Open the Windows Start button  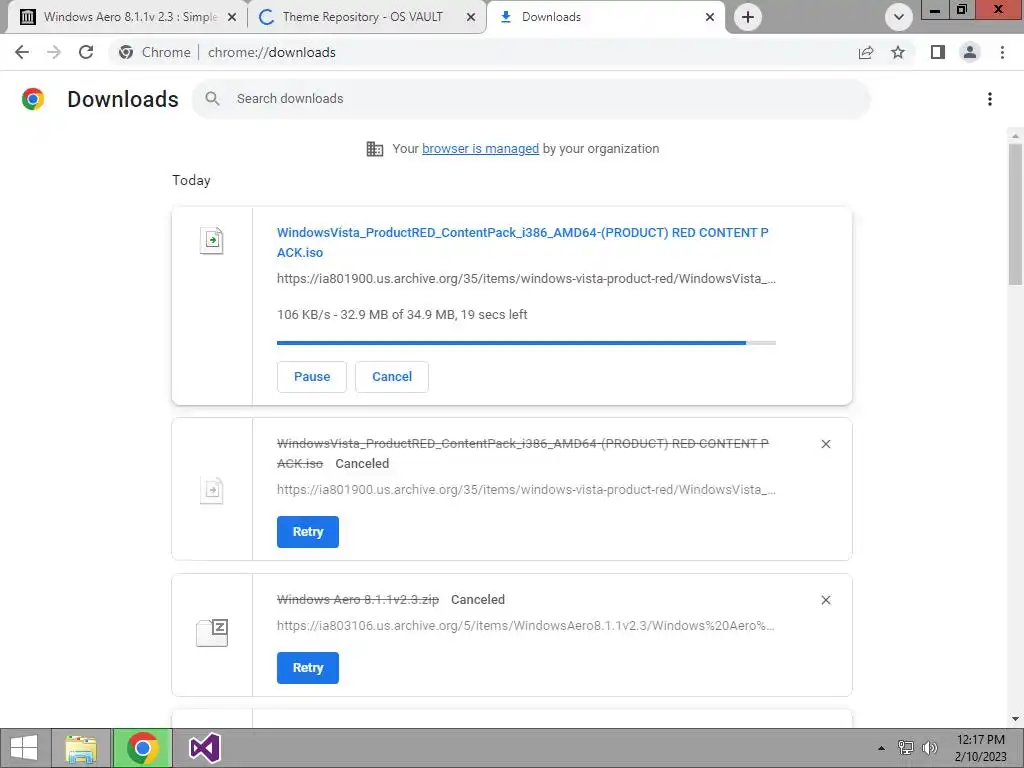tap(24, 748)
